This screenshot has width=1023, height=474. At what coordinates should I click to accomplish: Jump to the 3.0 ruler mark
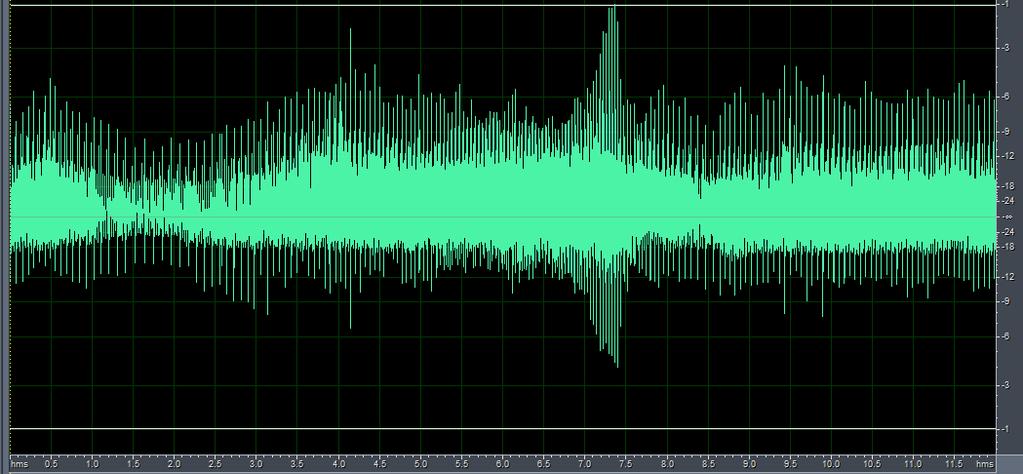point(256,464)
